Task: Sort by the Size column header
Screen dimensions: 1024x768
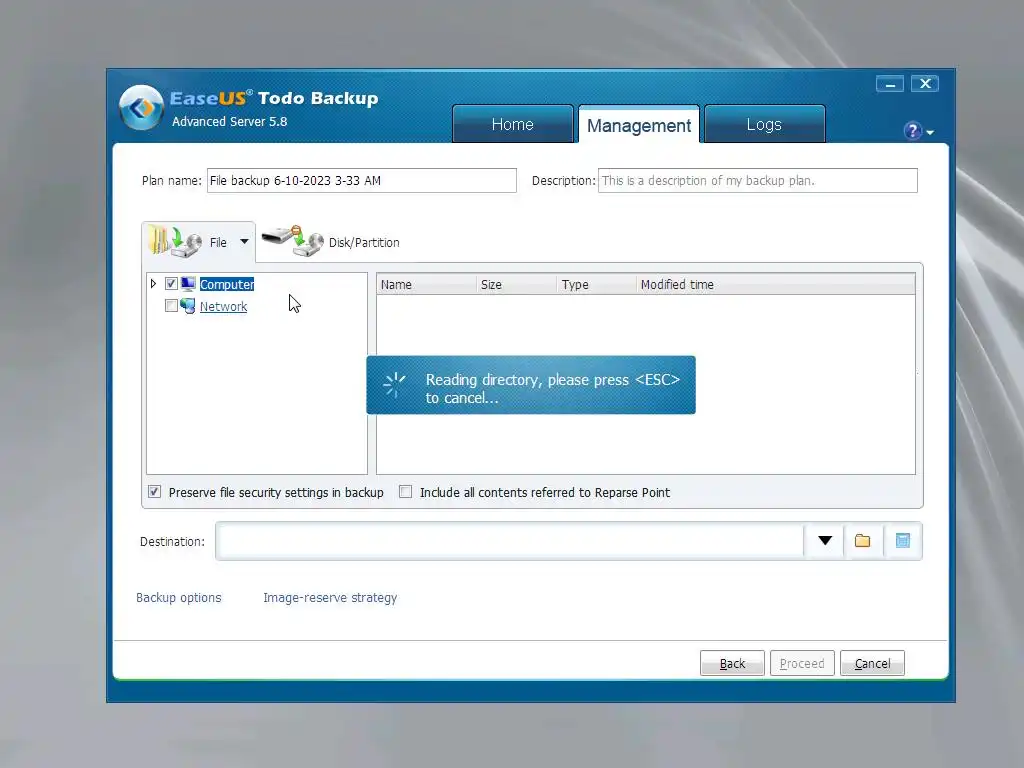Action: click(517, 285)
